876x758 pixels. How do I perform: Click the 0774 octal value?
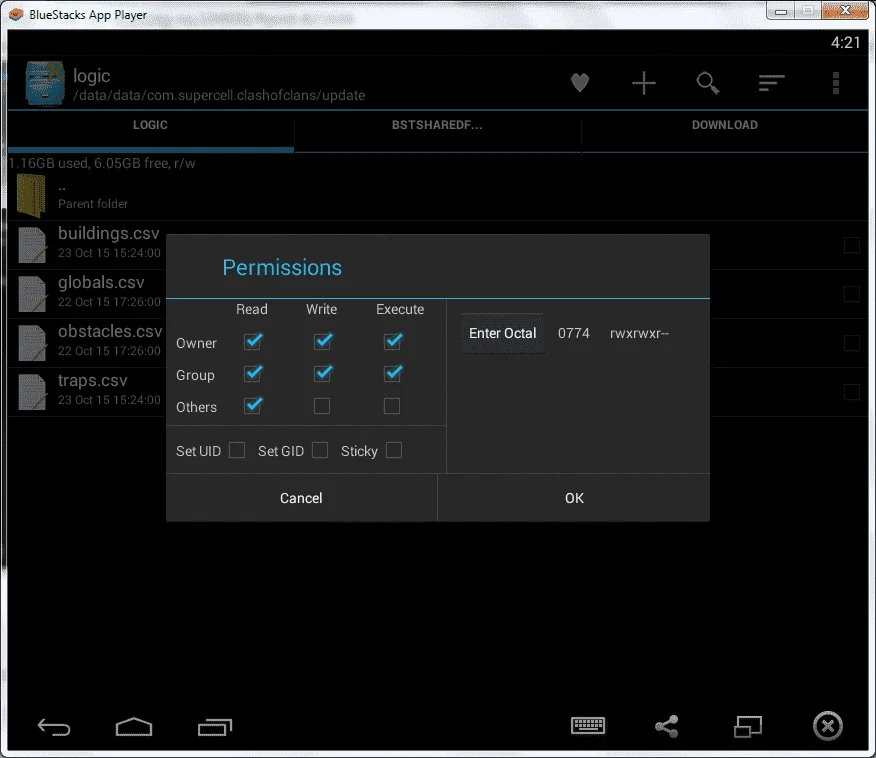pyautogui.click(x=574, y=333)
